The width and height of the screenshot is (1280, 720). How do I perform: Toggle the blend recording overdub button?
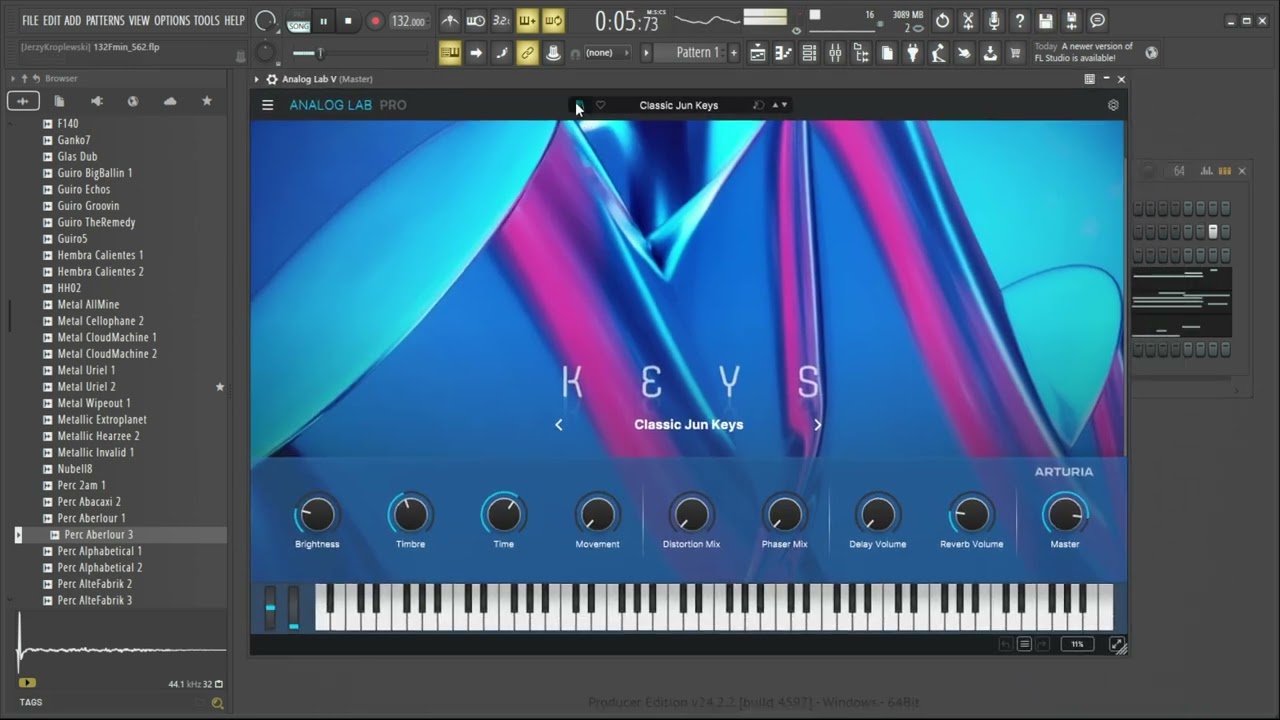pyautogui.click(x=528, y=21)
